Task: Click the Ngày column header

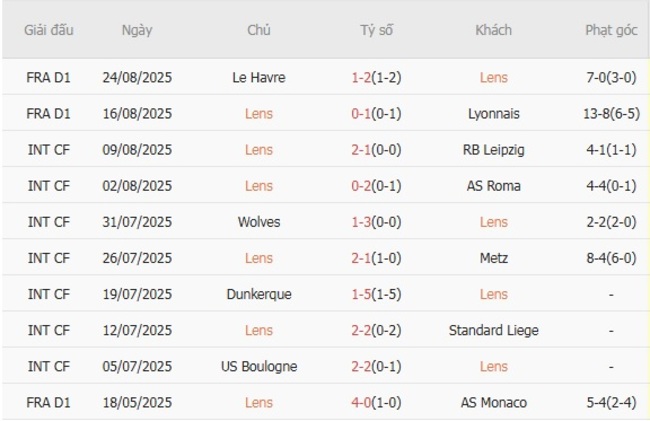Action: 137,30
